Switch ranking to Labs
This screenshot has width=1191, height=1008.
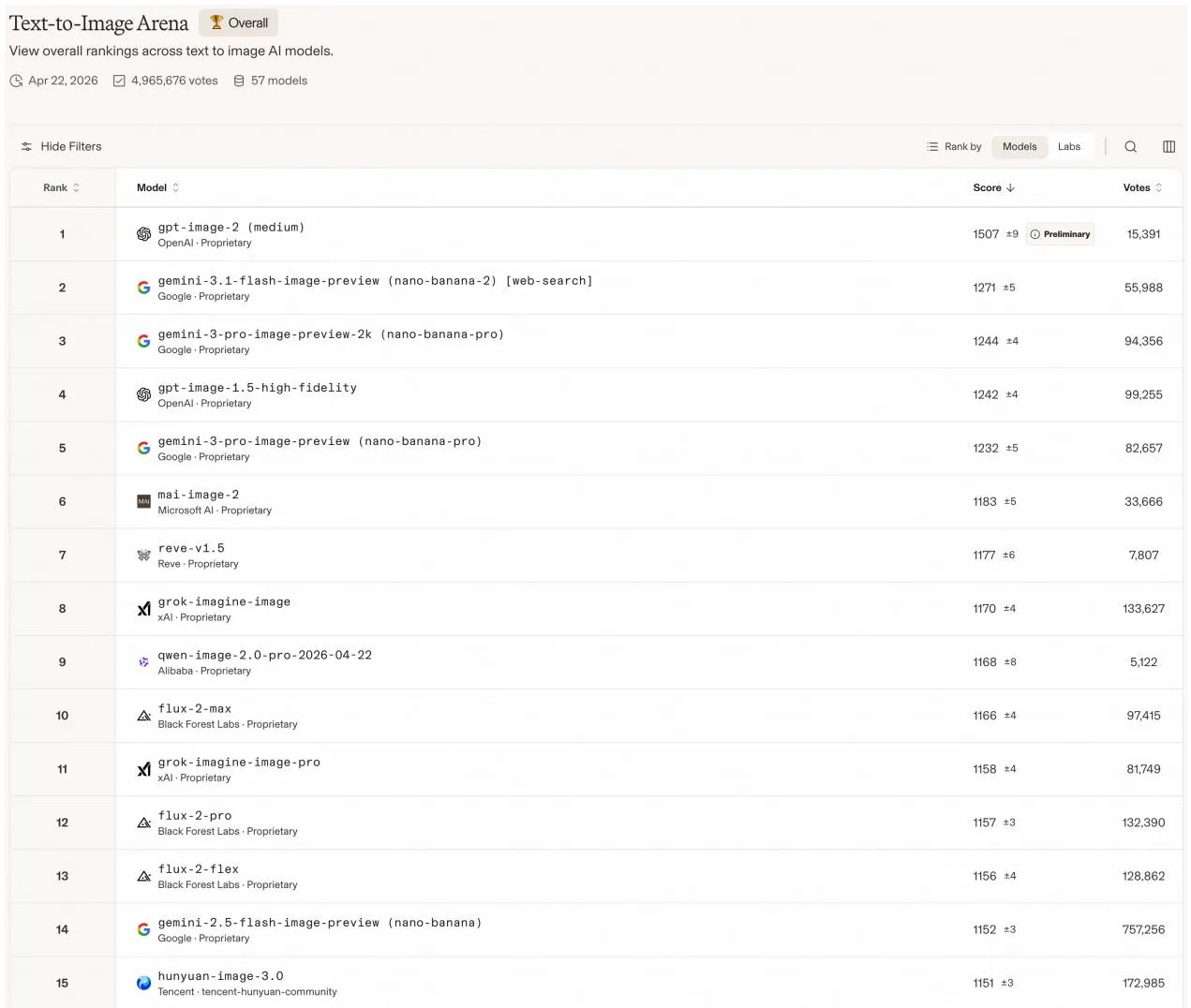1069,146
